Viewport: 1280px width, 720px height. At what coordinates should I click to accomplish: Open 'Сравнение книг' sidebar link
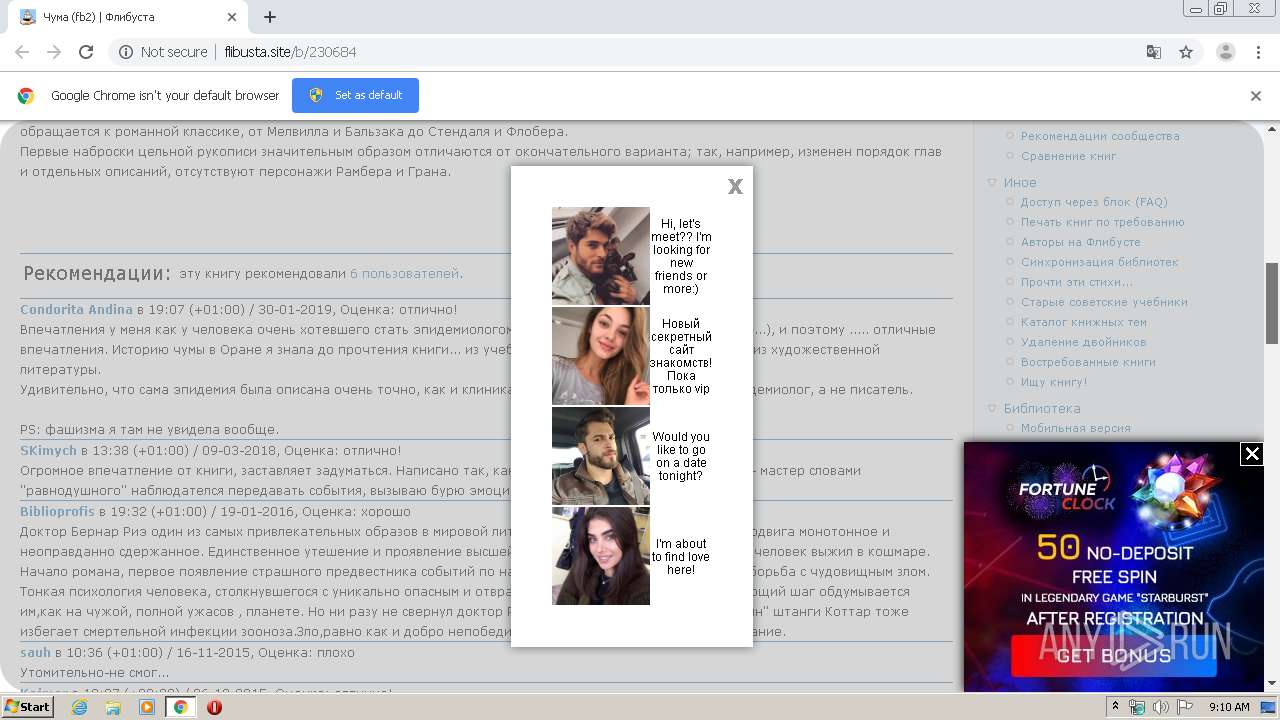1068,156
